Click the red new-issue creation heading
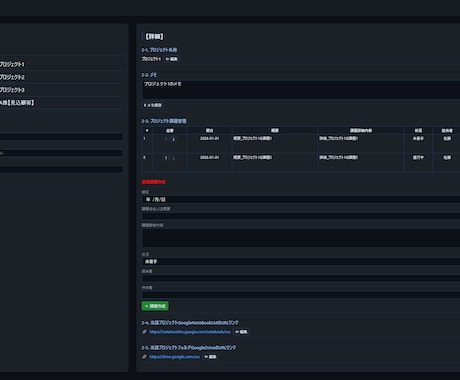The width and height of the screenshot is (460, 380). (153, 182)
